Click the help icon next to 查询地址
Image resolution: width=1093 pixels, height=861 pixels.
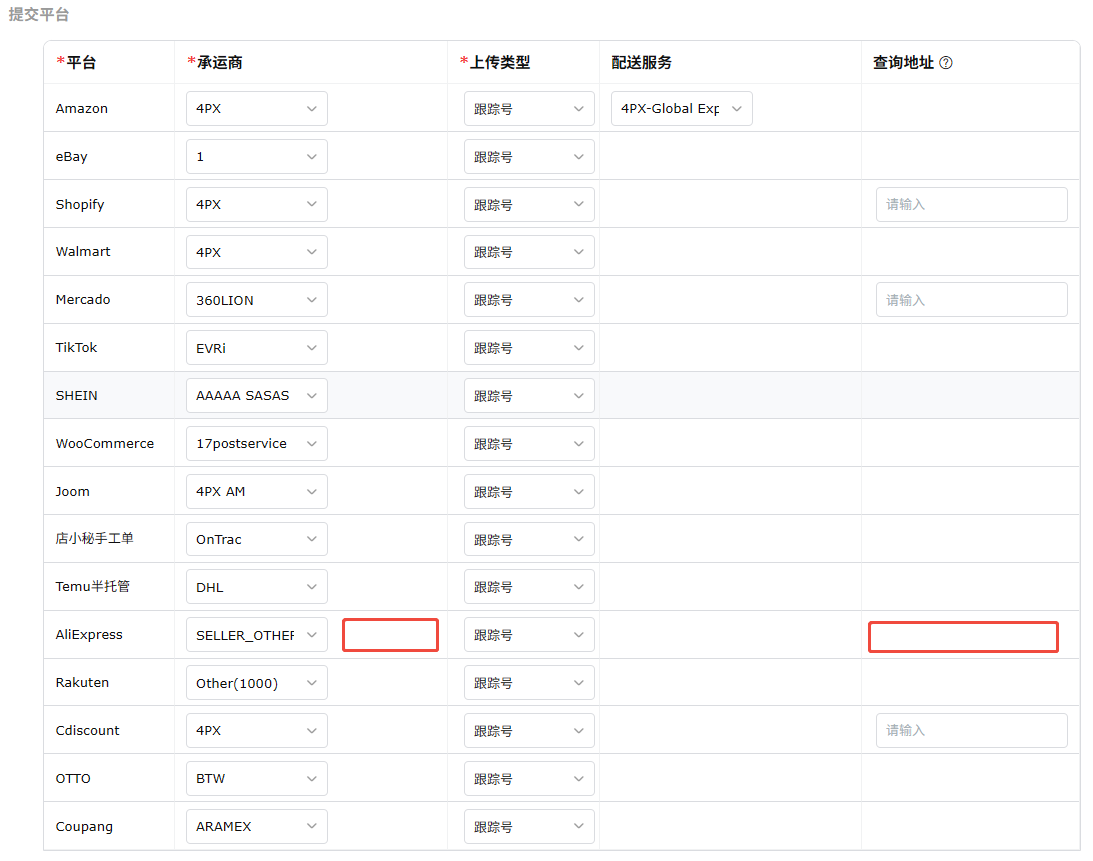[945, 63]
